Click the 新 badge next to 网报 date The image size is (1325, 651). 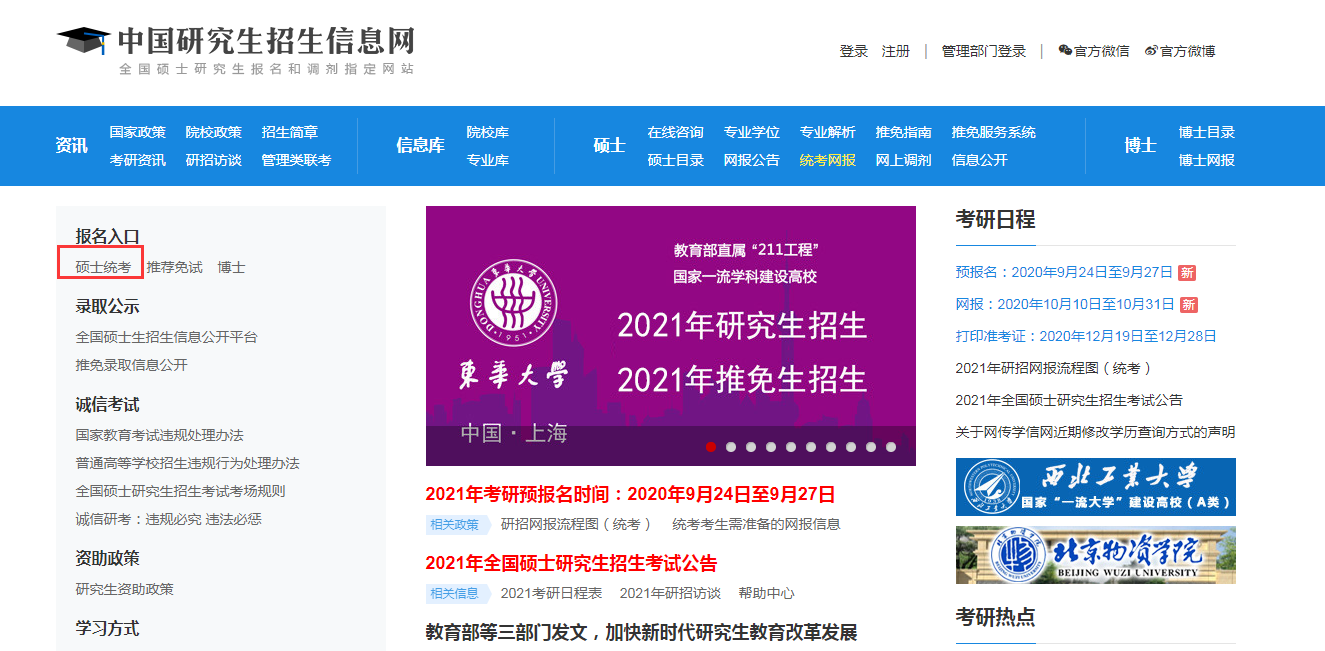click(1188, 304)
